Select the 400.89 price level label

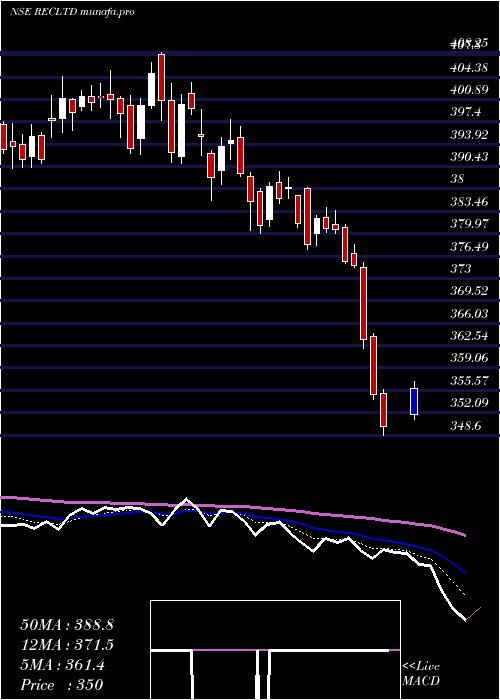(469, 90)
